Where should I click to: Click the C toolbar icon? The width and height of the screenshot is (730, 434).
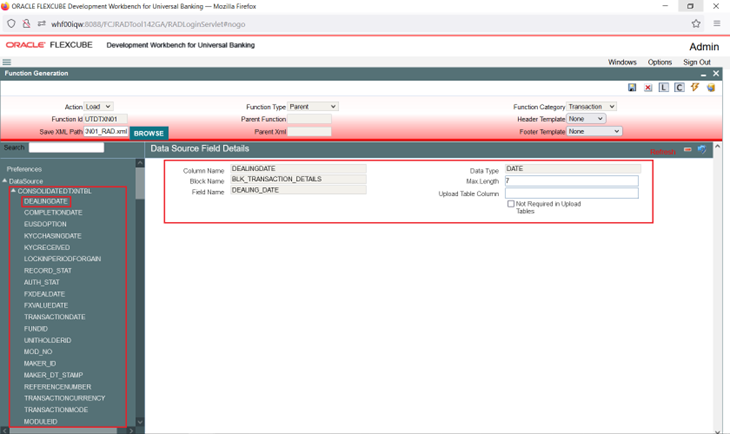[x=679, y=88]
